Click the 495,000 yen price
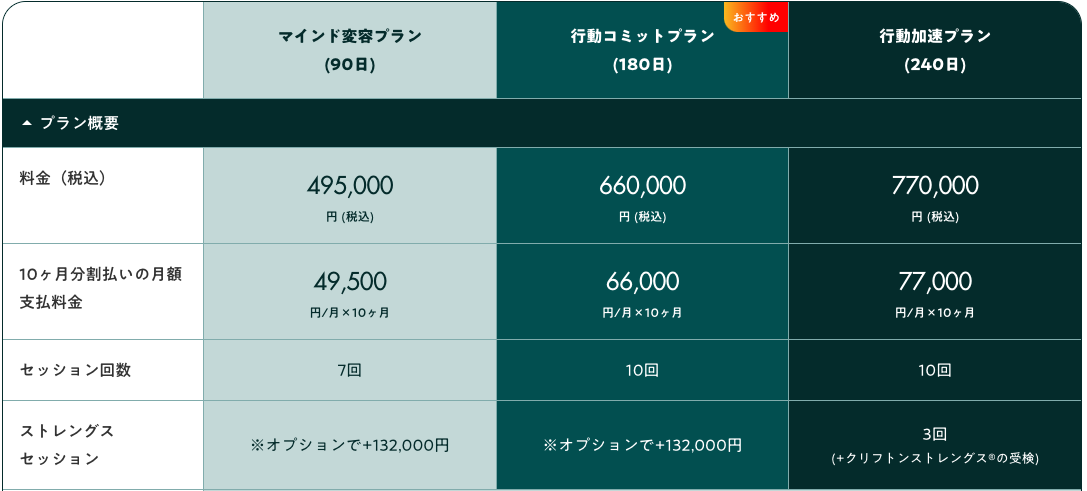The image size is (1087, 491). click(350, 186)
